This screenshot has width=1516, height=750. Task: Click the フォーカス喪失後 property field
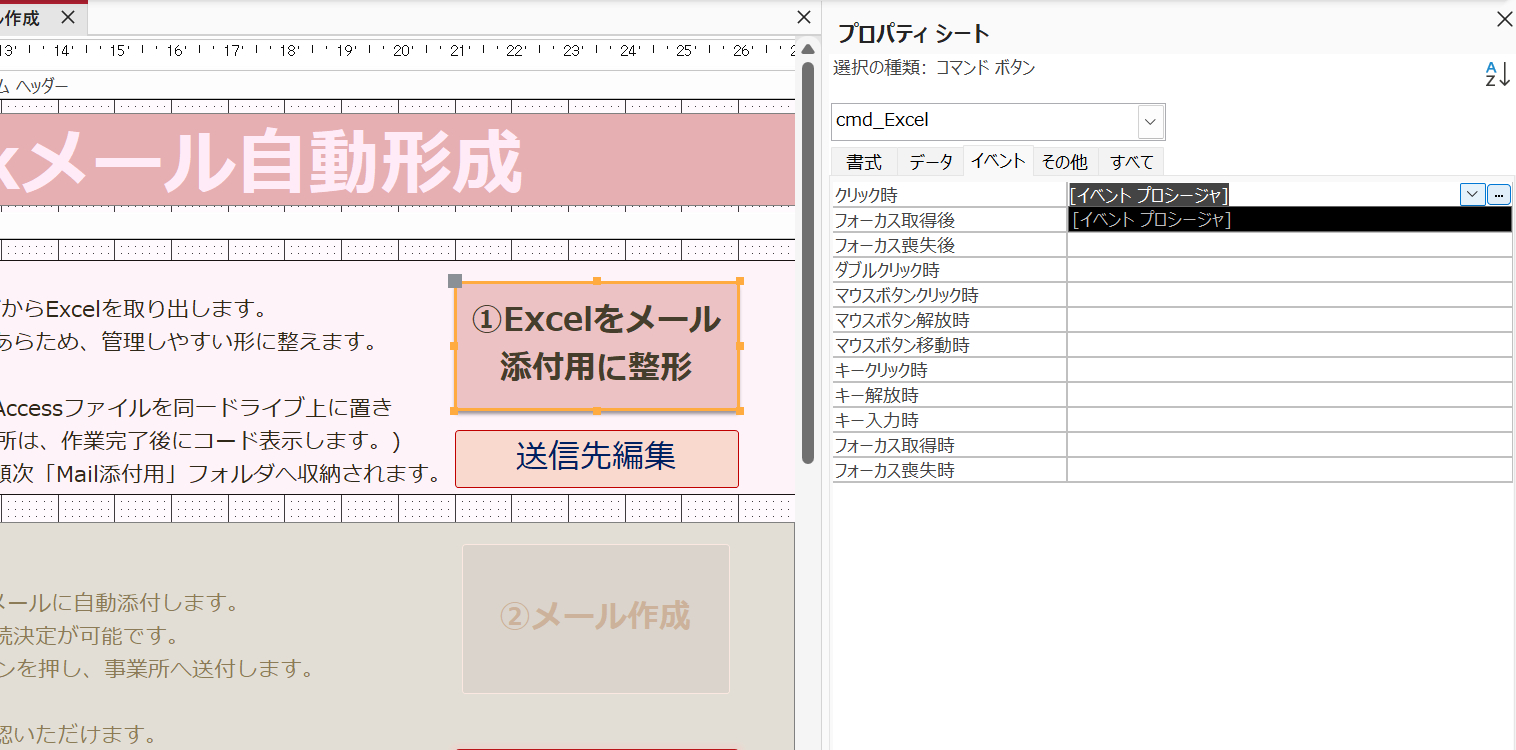pyautogui.click(x=1289, y=245)
